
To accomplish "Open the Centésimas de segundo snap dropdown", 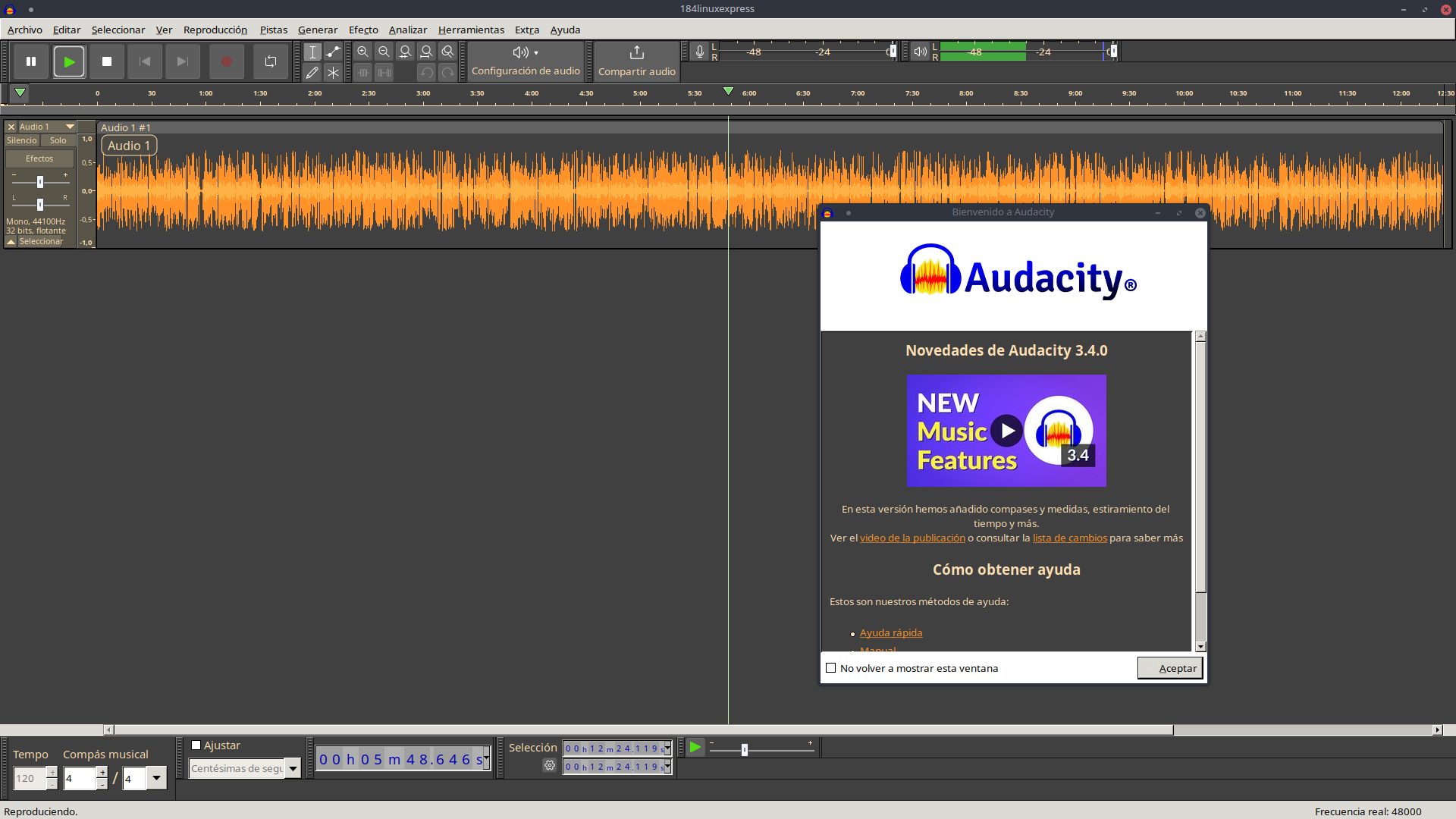I will pos(293,768).
